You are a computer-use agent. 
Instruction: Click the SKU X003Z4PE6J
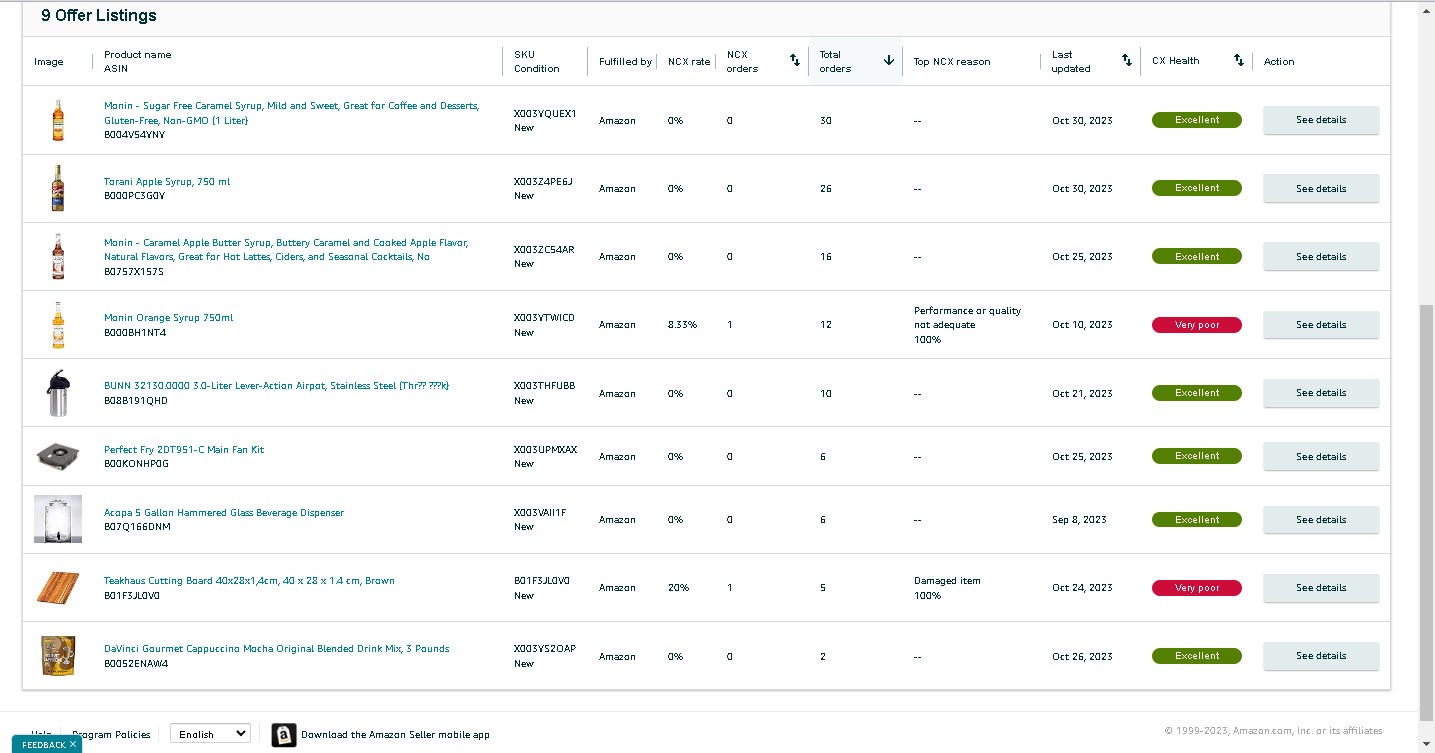[x=543, y=181]
